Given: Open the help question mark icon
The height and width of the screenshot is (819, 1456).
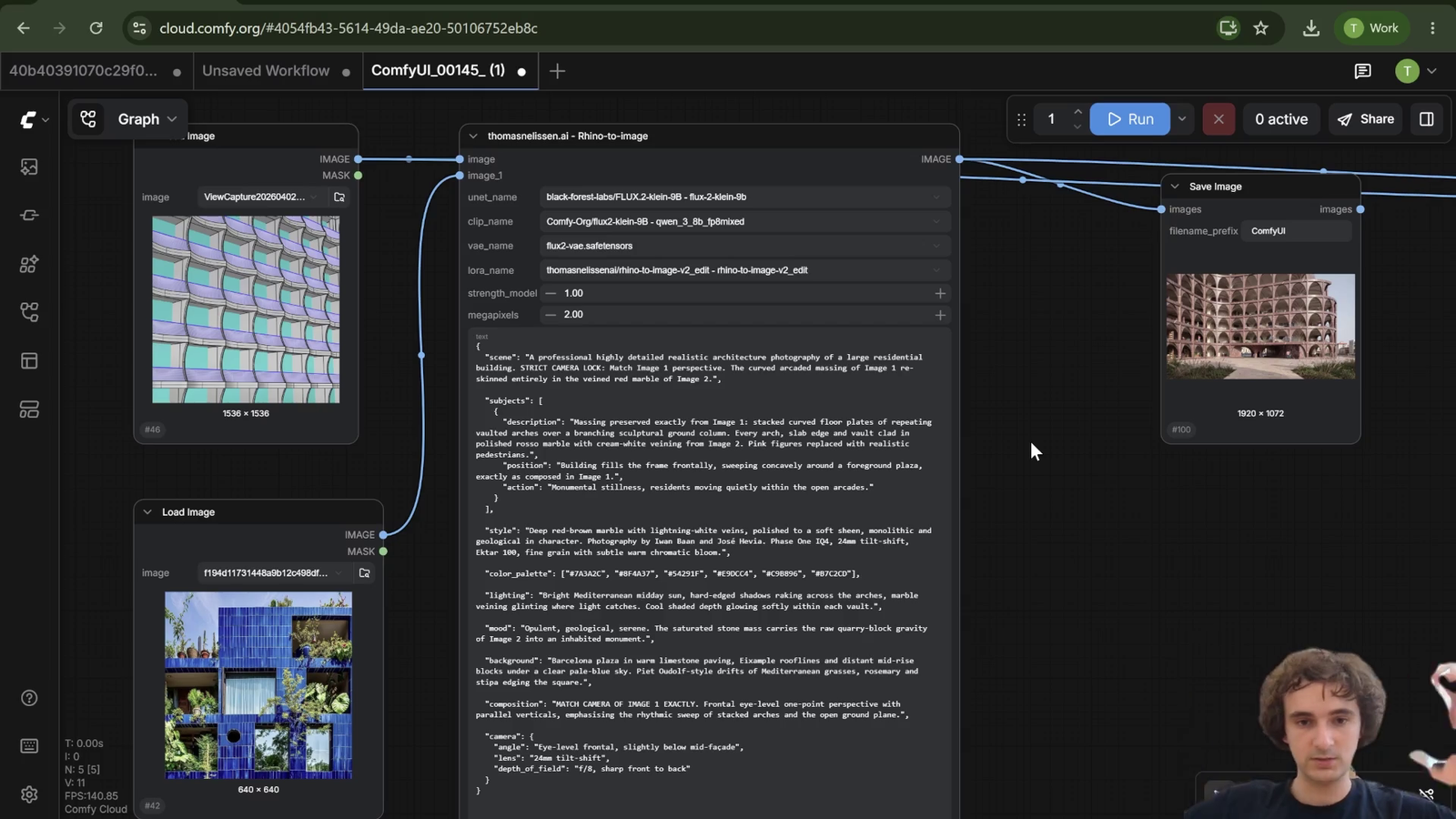Looking at the screenshot, I should click(x=29, y=698).
